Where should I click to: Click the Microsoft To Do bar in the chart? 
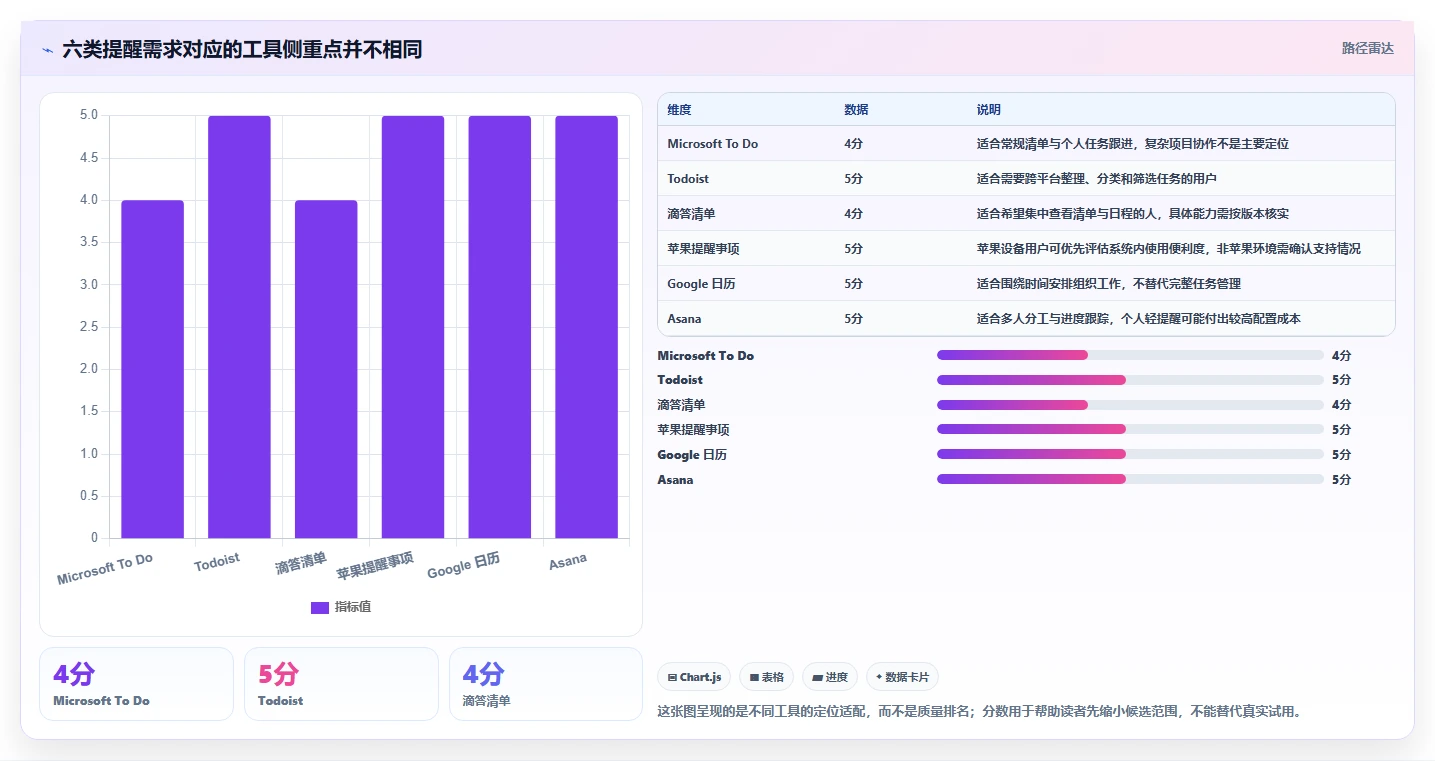pos(153,369)
